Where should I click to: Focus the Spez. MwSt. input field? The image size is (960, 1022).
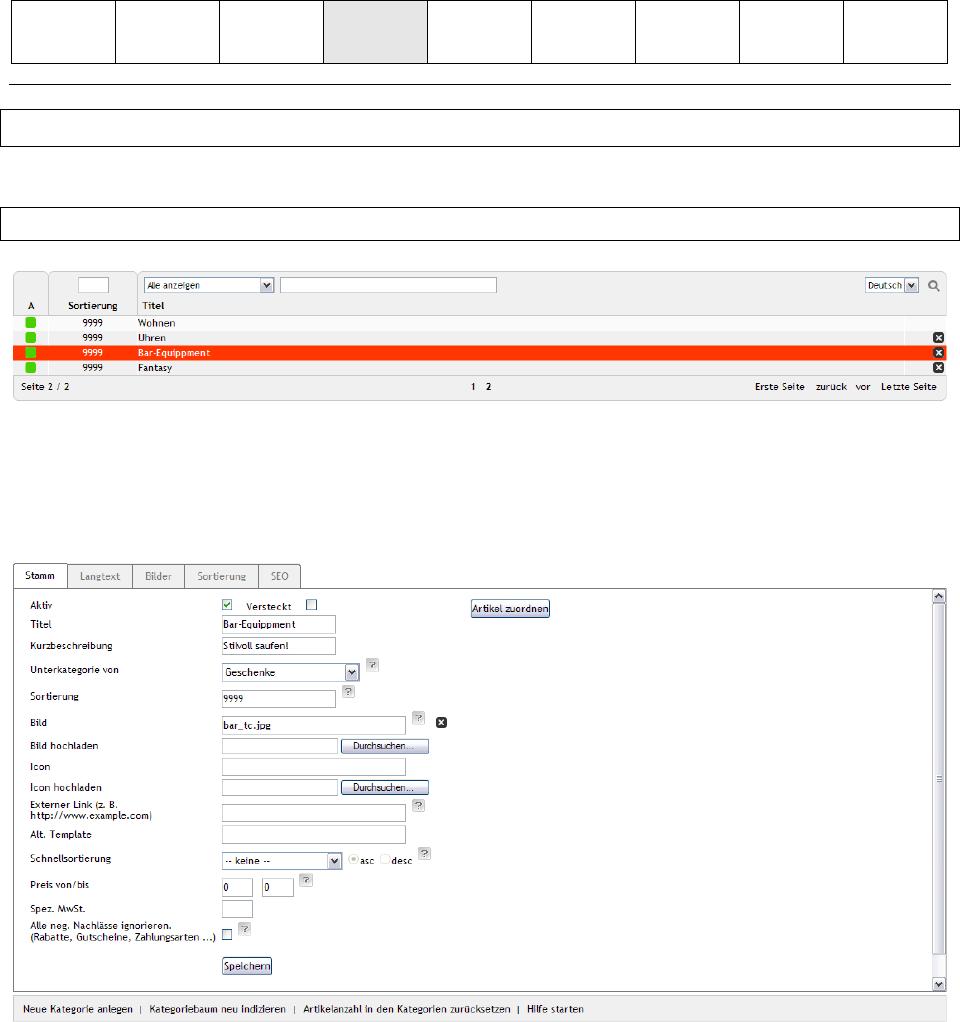[237, 909]
